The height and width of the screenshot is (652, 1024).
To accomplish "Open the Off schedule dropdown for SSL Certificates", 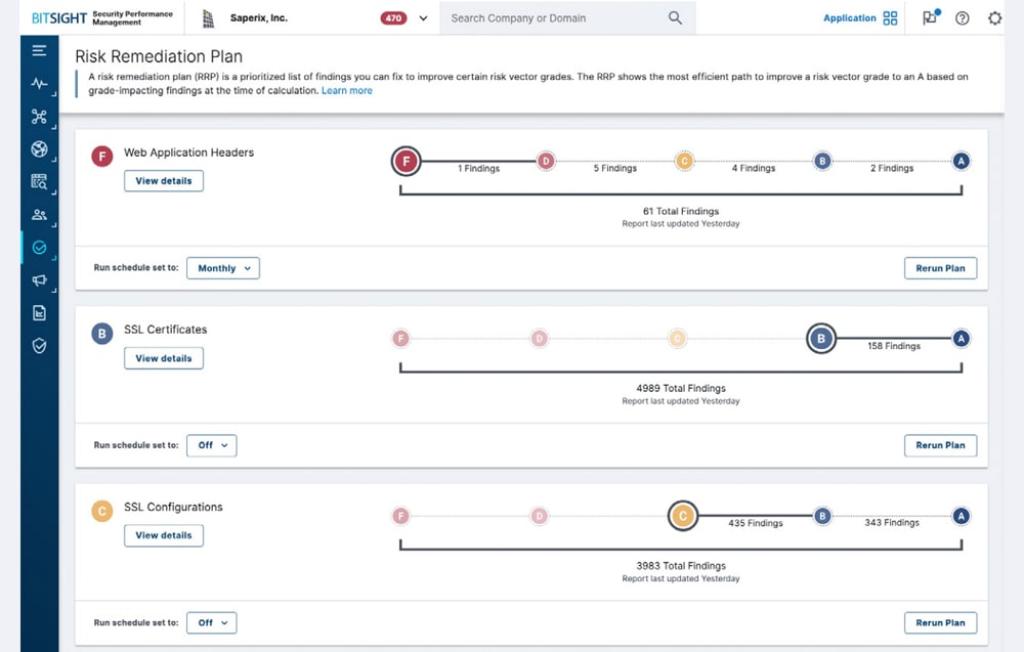I will [x=211, y=445].
